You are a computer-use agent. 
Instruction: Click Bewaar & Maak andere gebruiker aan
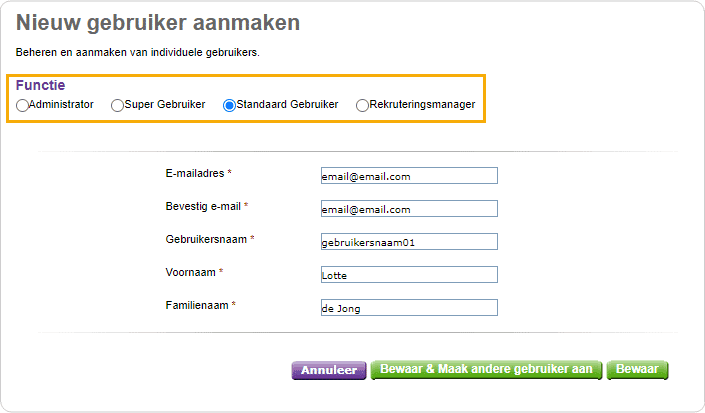coord(486,370)
